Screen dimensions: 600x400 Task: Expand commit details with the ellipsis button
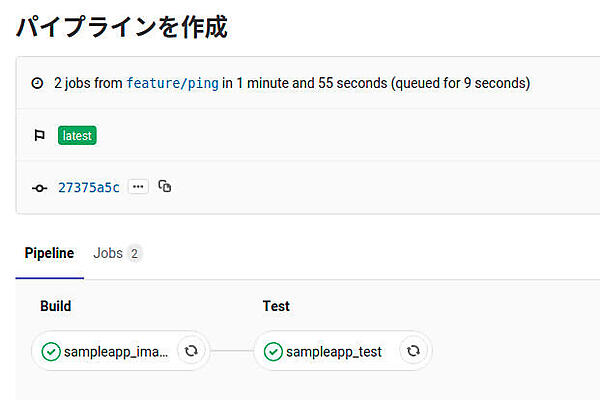coord(138,186)
